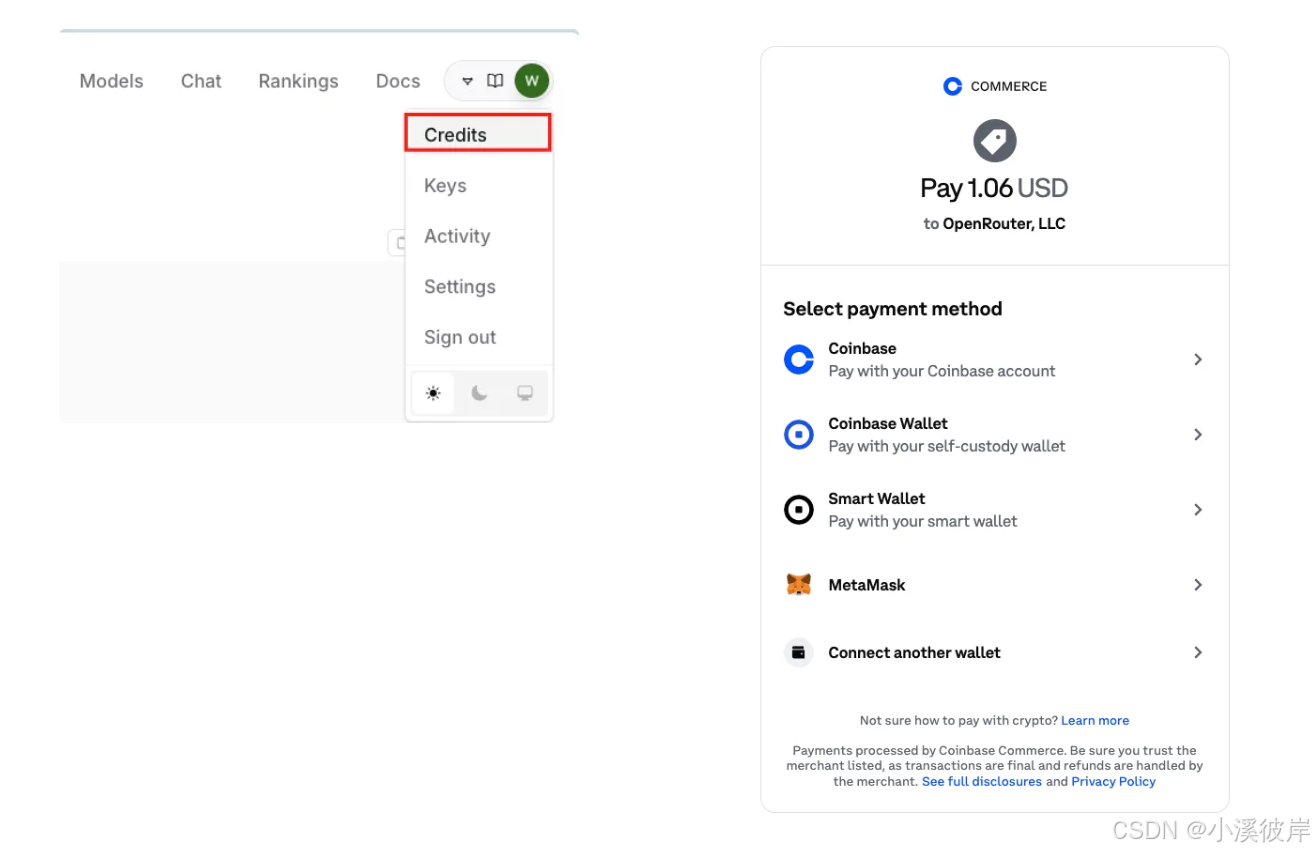The image size is (1314, 852).
Task: Select Credits in the account menu
Action: [478, 133]
